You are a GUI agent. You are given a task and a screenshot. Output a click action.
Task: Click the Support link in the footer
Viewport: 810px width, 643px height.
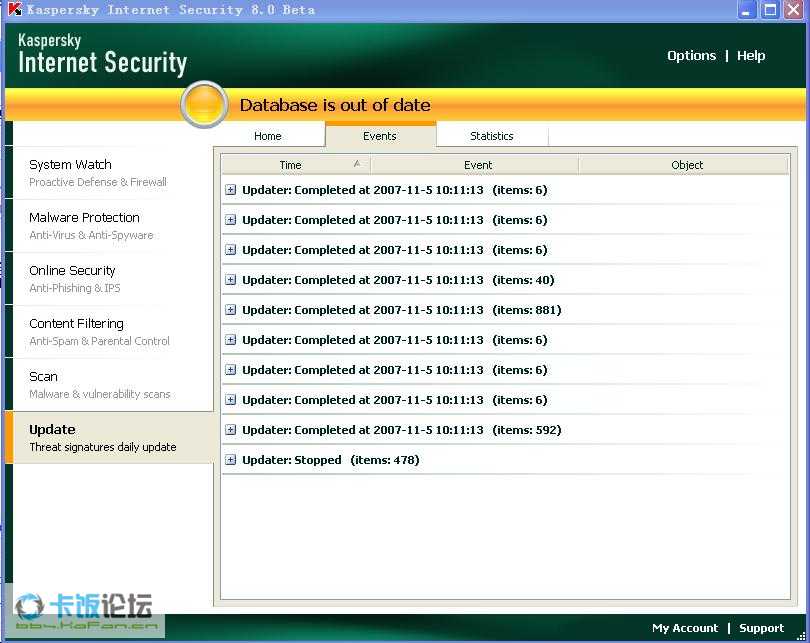point(761,628)
